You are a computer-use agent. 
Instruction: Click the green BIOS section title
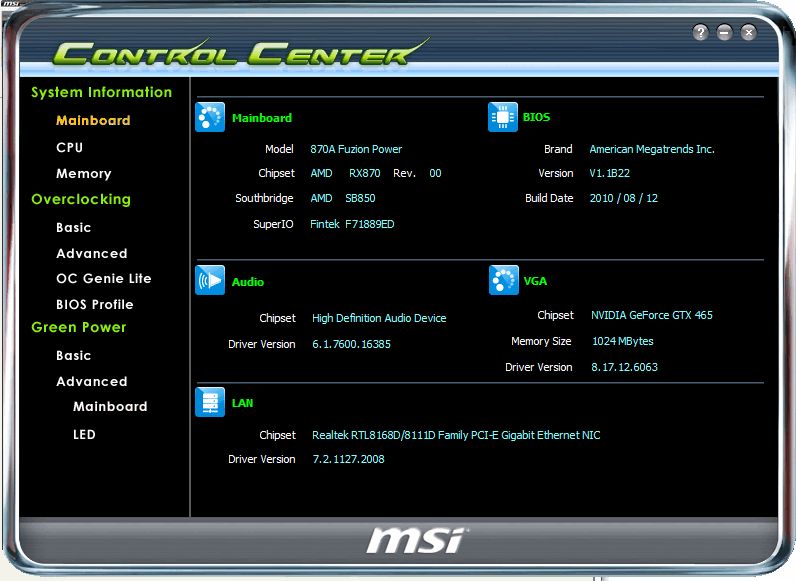(537, 117)
